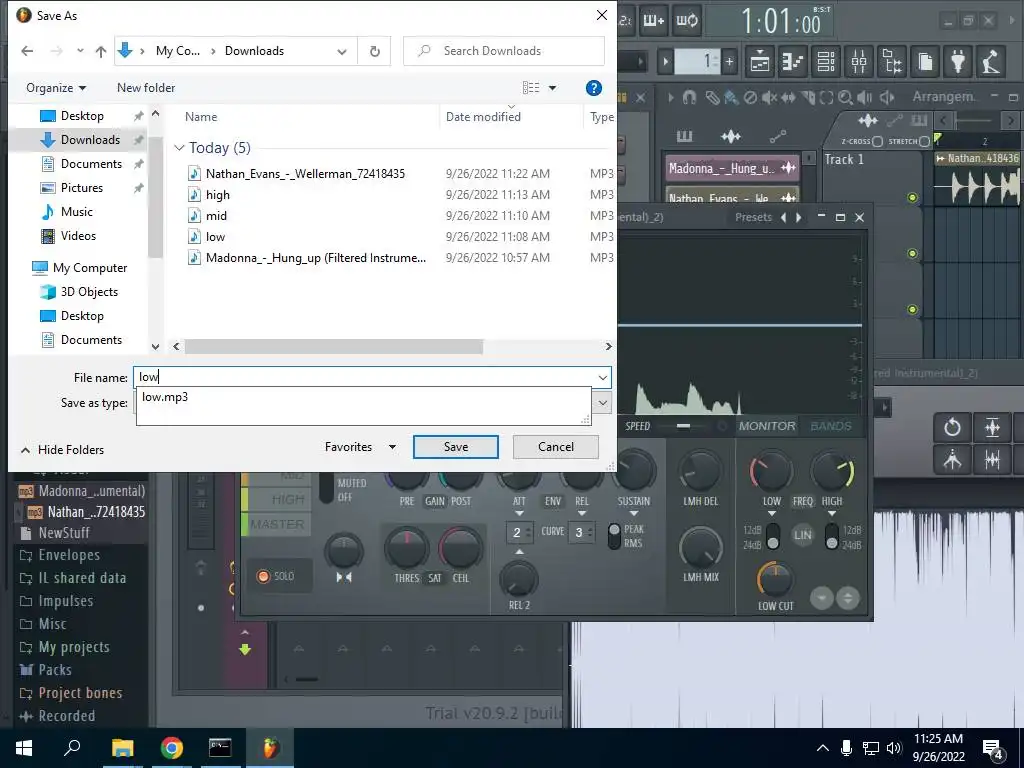Toggle the LIN button in Maximus

(x=803, y=535)
